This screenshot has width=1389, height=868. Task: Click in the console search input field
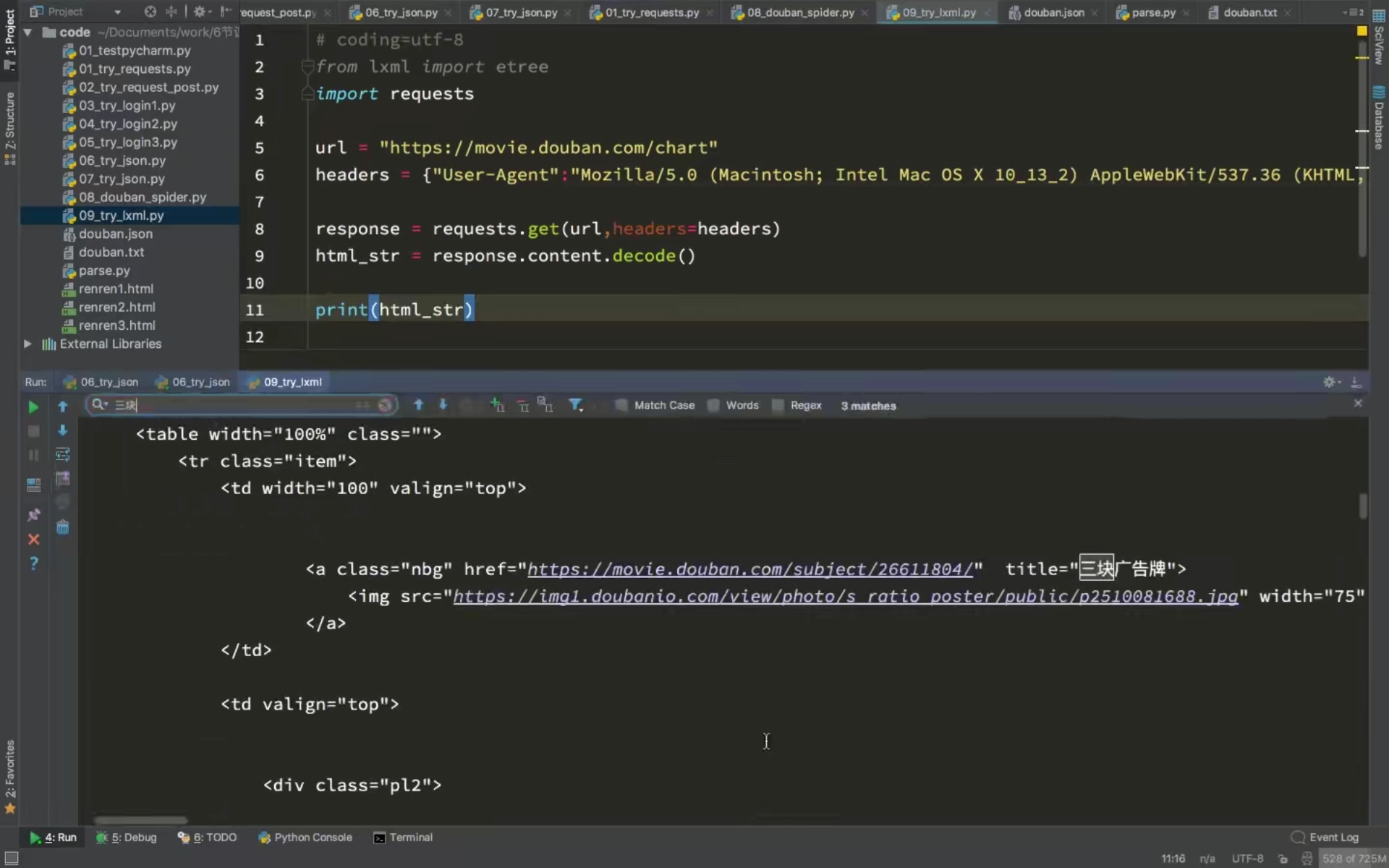[242, 405]
